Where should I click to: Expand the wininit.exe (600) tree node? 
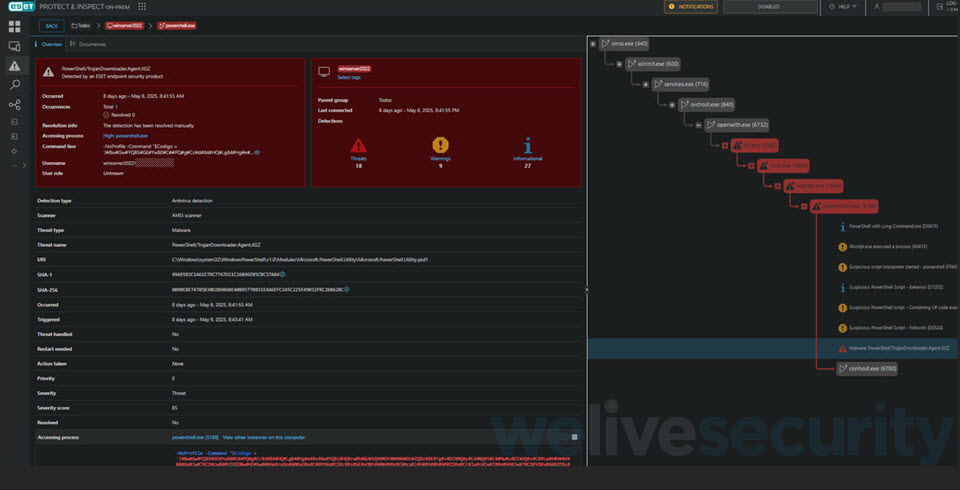pyautogui.click(x=619, y=64)
